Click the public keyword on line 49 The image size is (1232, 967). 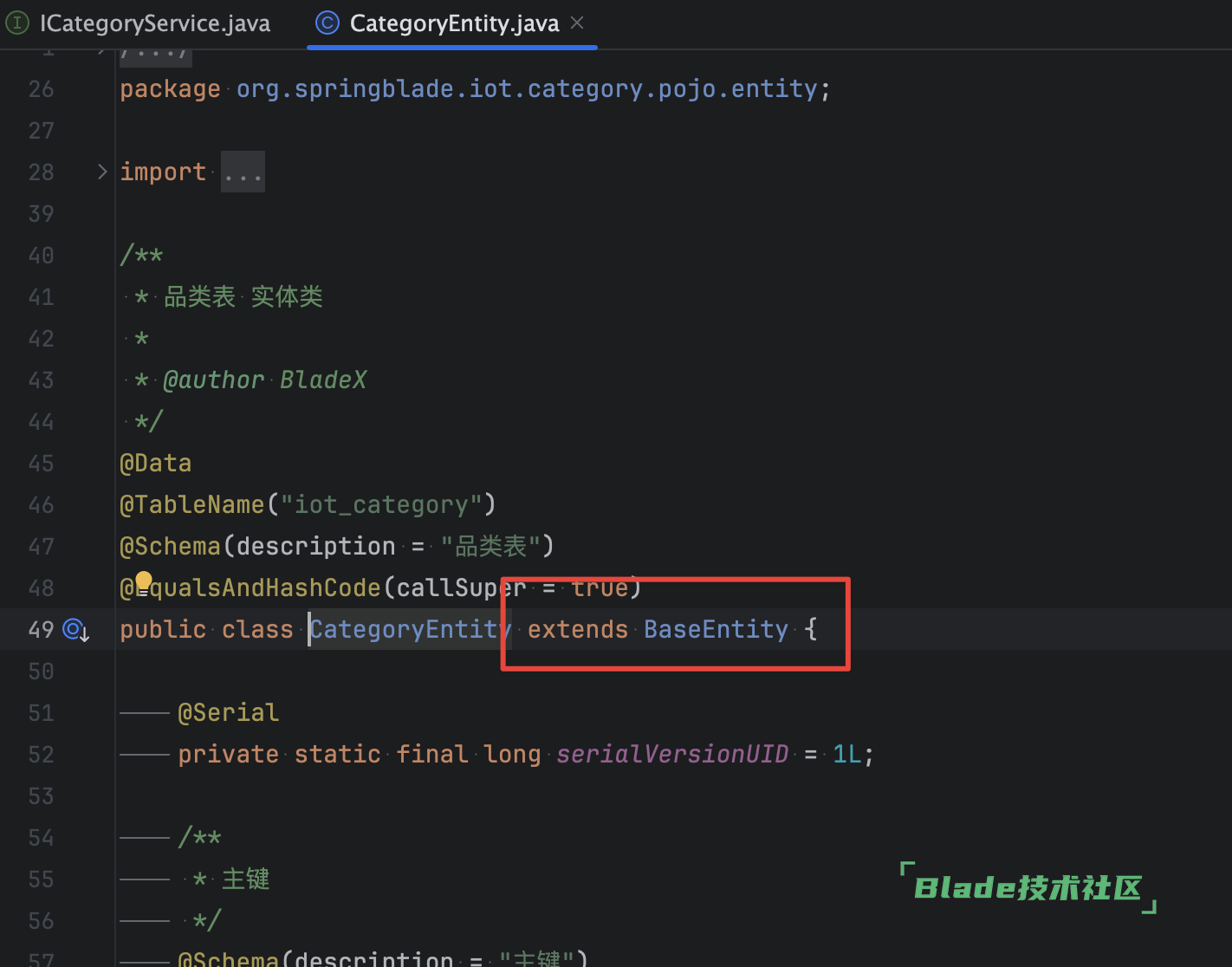click(x=163, y=630)
